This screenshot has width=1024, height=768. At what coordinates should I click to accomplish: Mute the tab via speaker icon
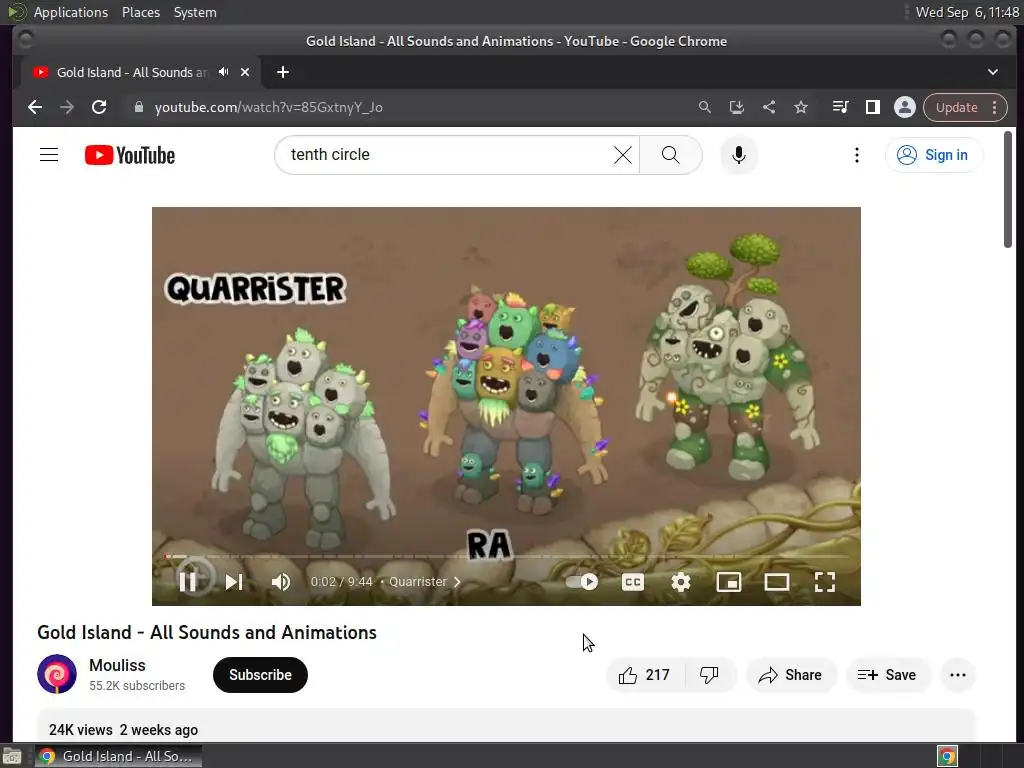tap(223, 72)
